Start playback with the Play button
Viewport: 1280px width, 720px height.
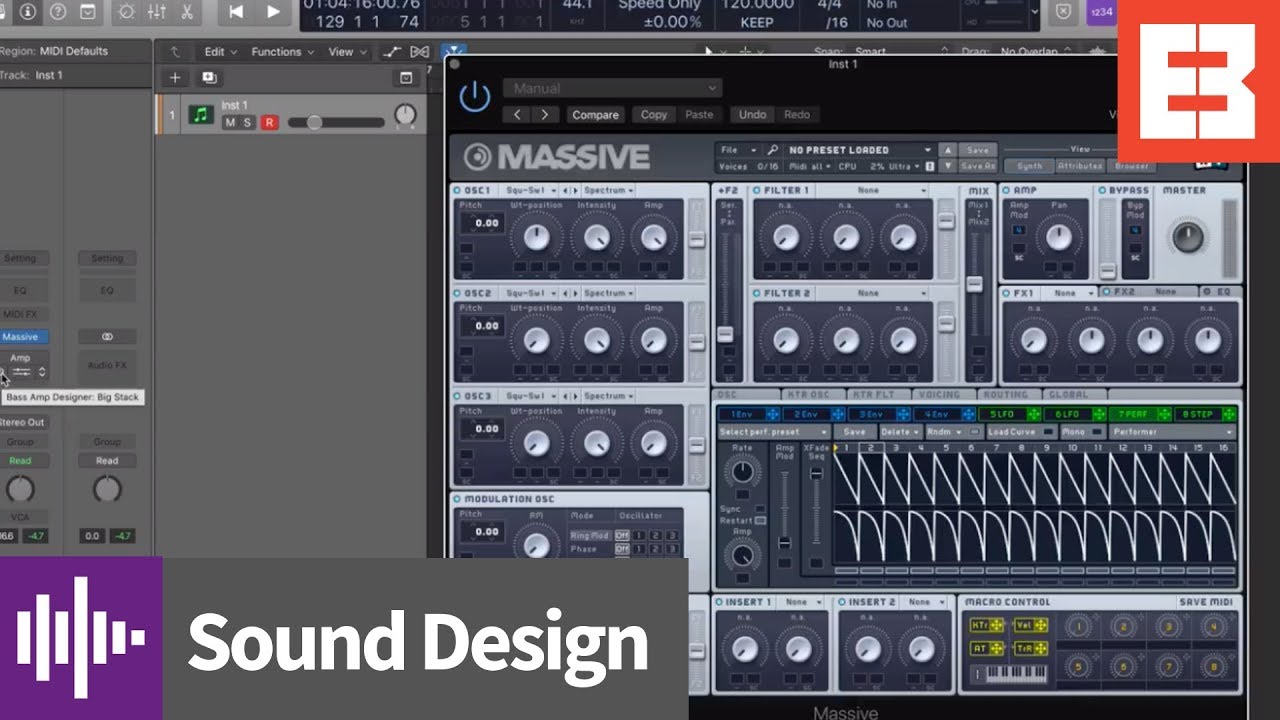[x=273, y=12]
